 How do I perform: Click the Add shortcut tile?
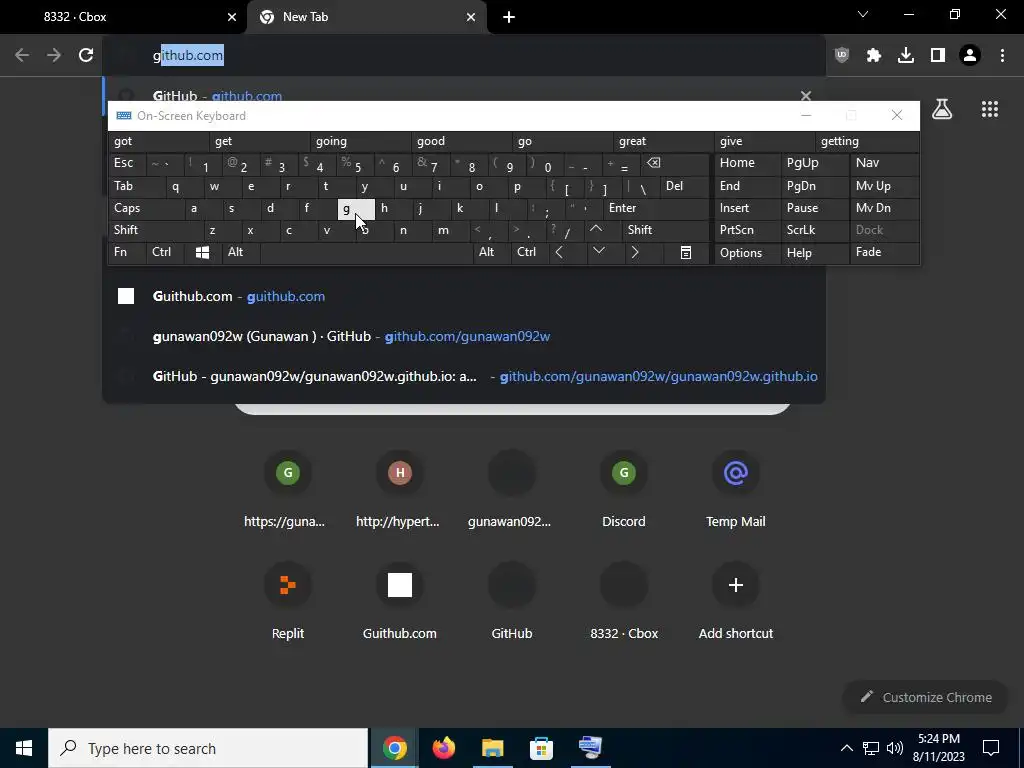[735, 601]
